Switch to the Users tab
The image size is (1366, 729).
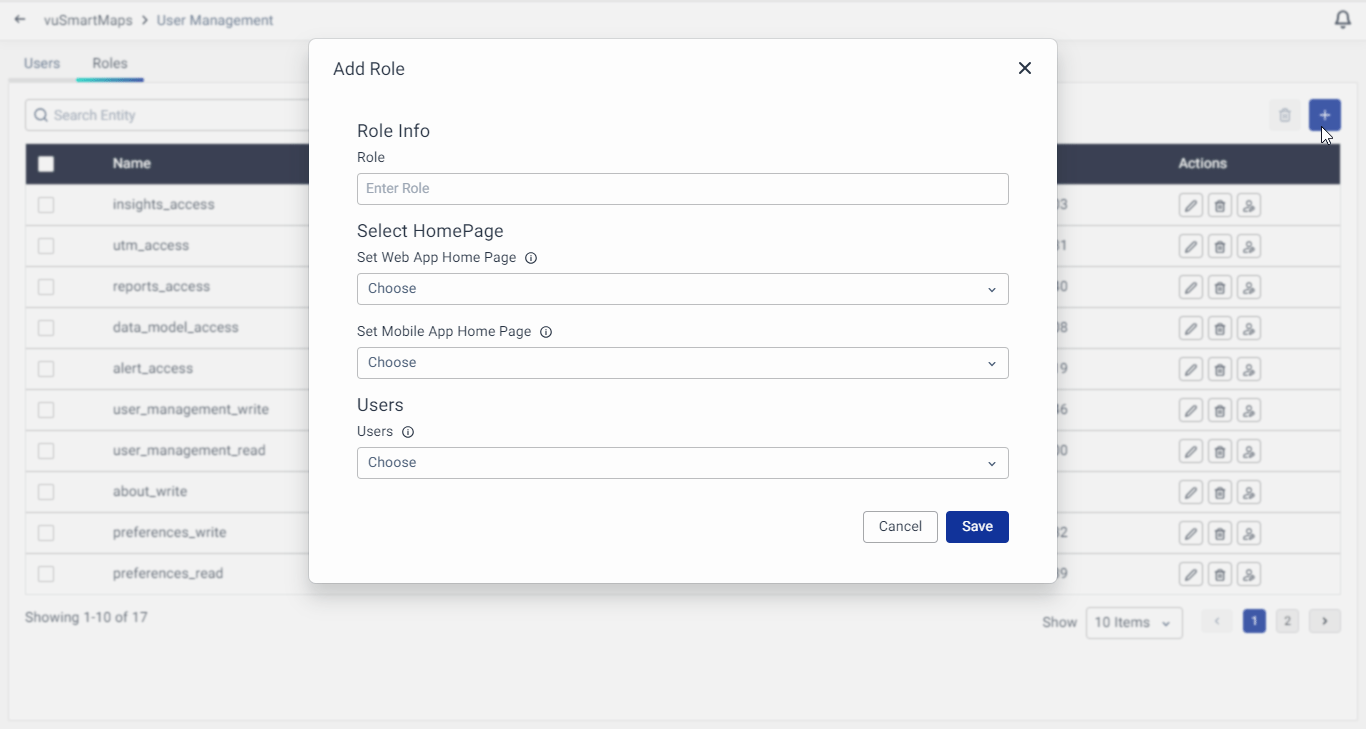42,63
